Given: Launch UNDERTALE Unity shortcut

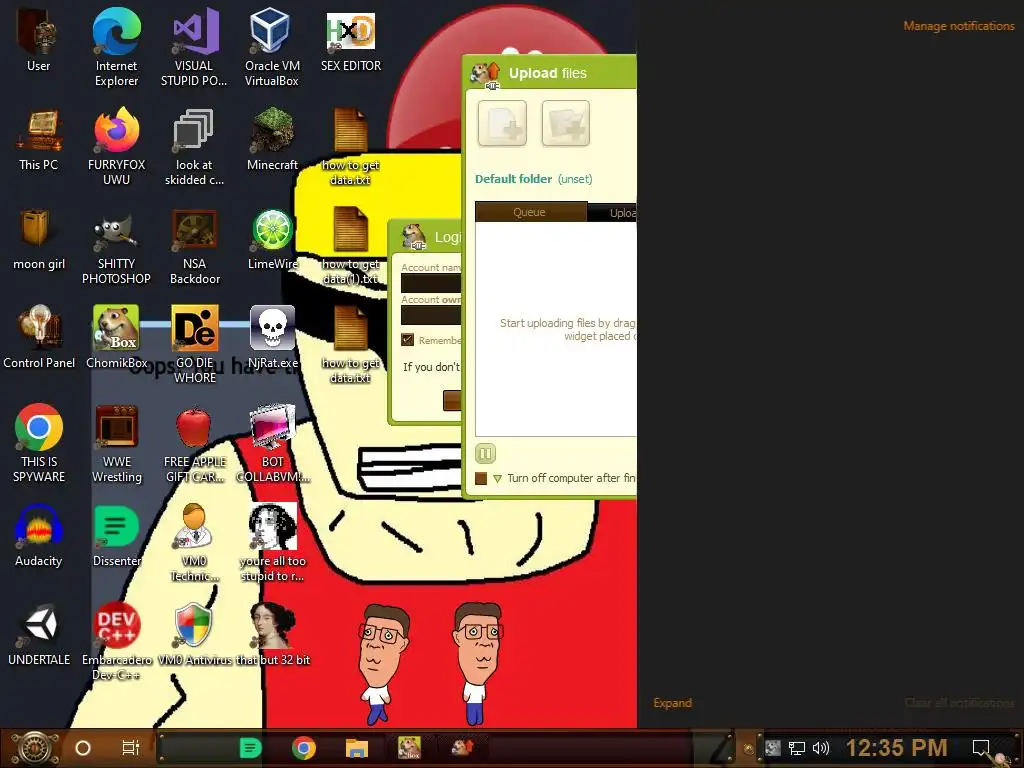Looking at the screenshot, I should click(x=38, y=635).
